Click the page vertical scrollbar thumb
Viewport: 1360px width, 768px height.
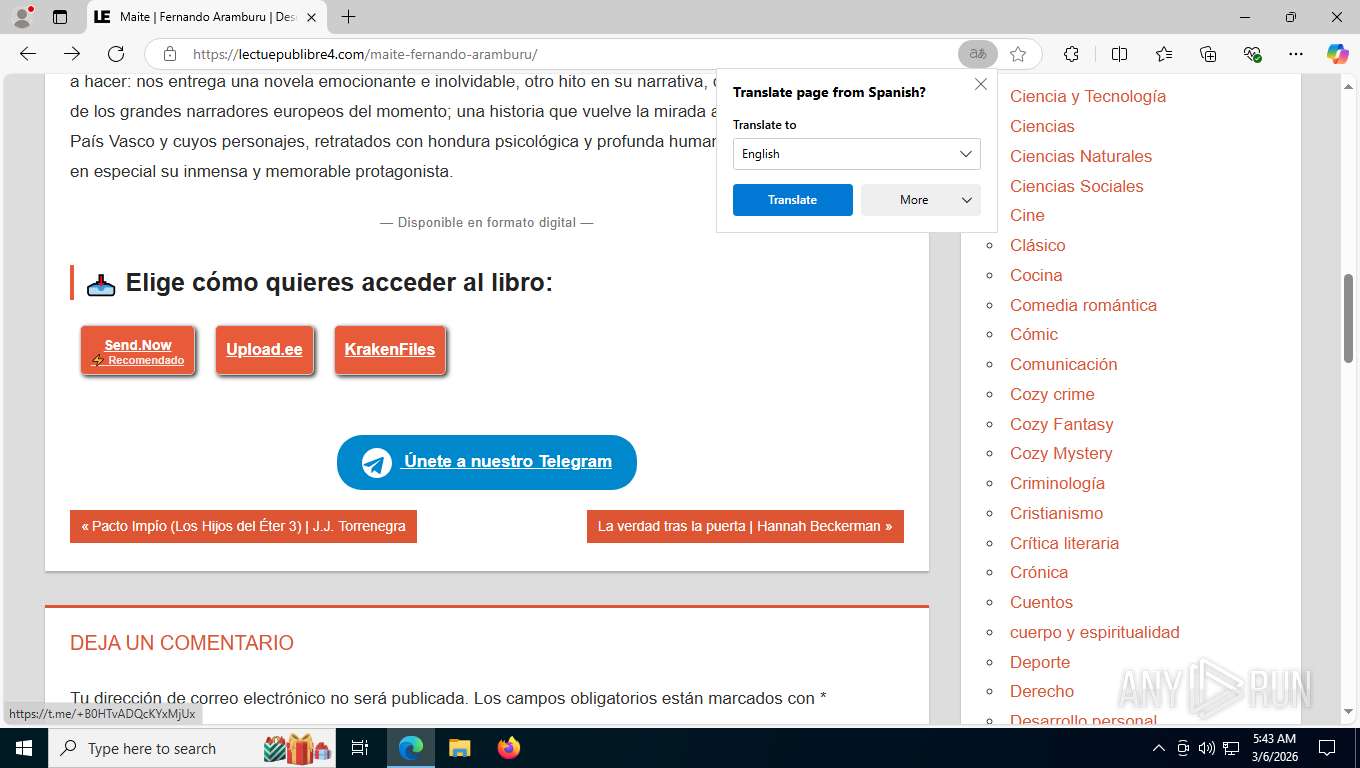pos(1348,318)
